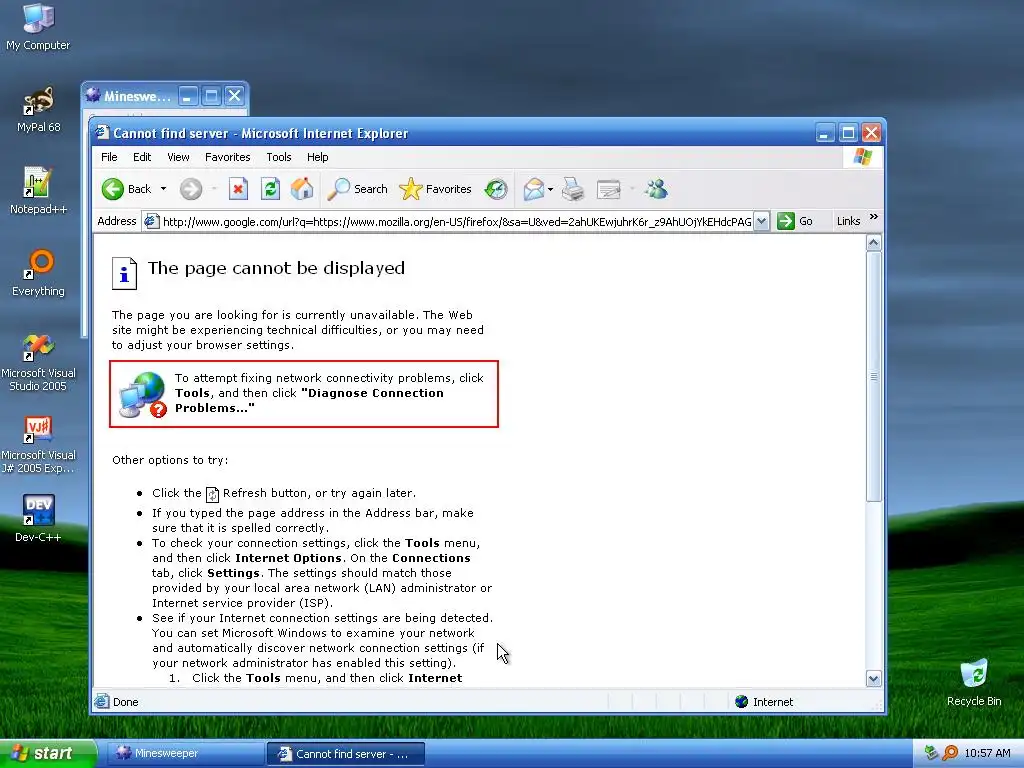Click the 'Done' status bar text

pos(125,703)
